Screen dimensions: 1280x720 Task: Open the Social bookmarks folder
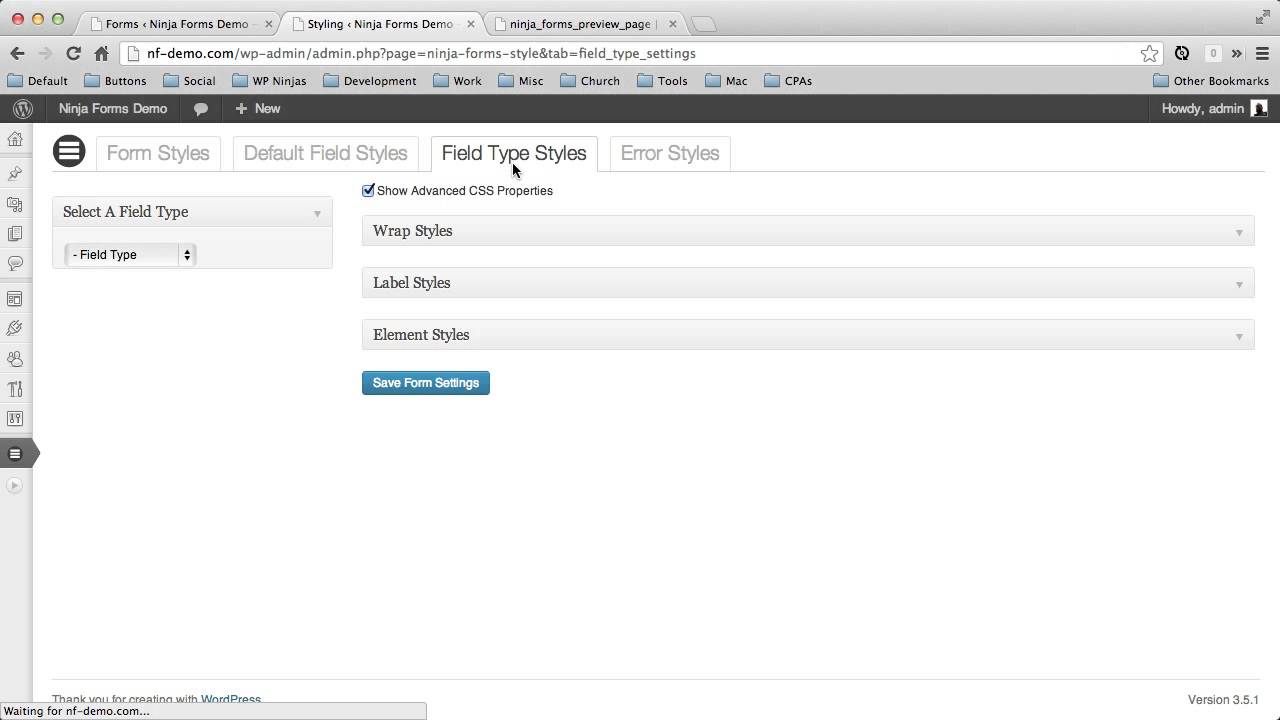point(190,81)
